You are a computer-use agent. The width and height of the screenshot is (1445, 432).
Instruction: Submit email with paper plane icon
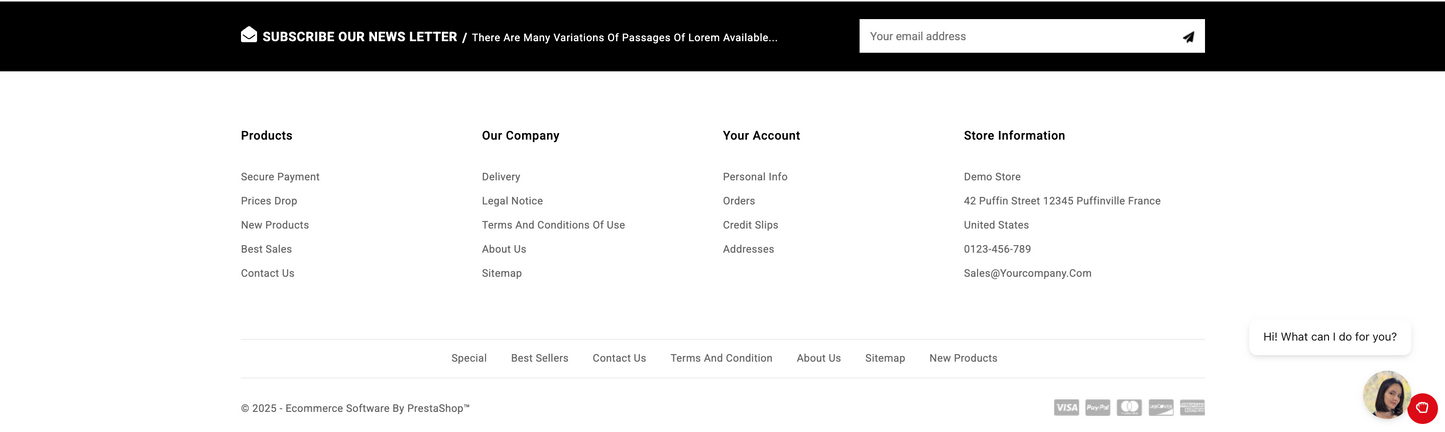point(1188,37)
